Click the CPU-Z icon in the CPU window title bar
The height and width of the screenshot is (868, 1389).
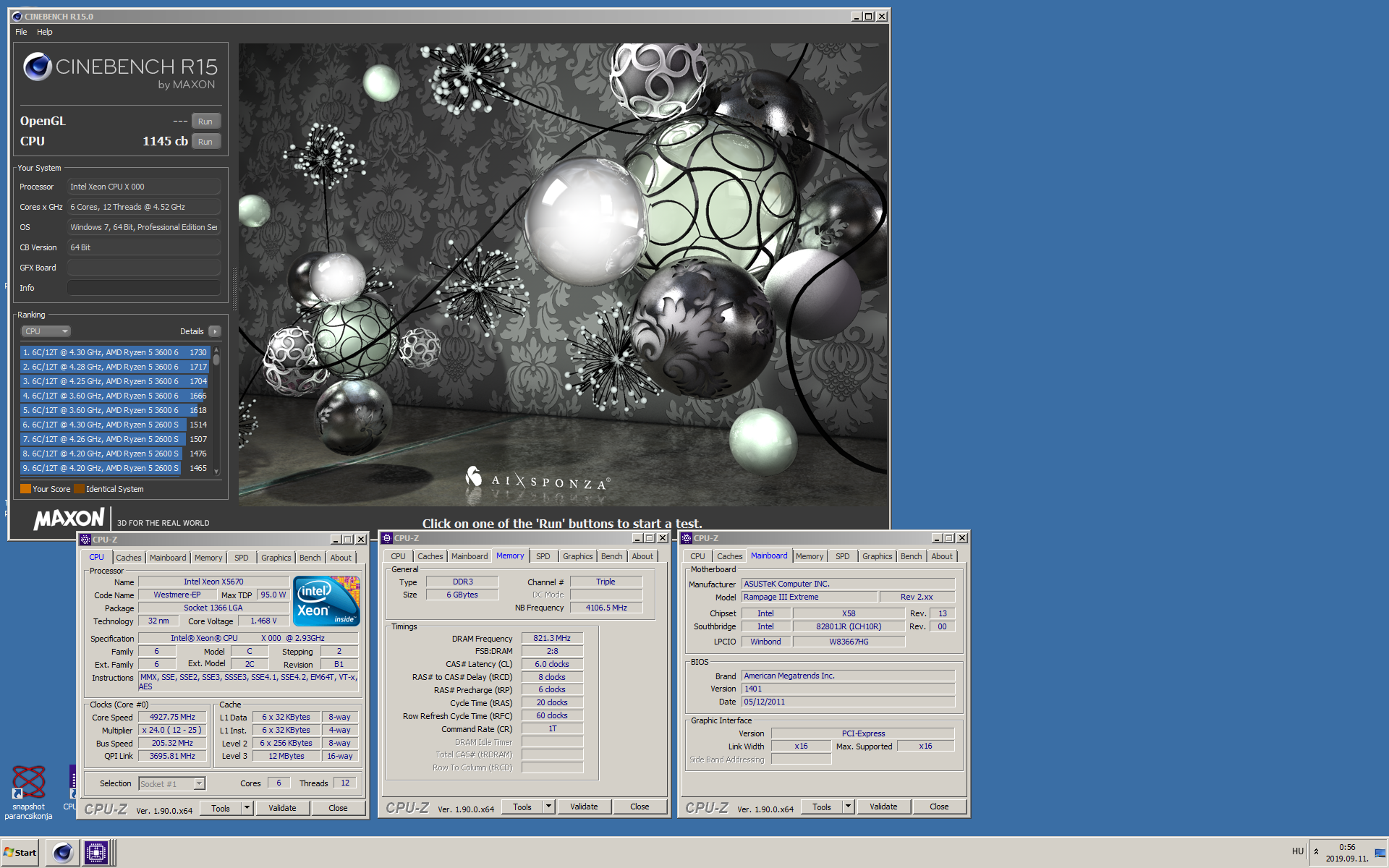(85, 540)
